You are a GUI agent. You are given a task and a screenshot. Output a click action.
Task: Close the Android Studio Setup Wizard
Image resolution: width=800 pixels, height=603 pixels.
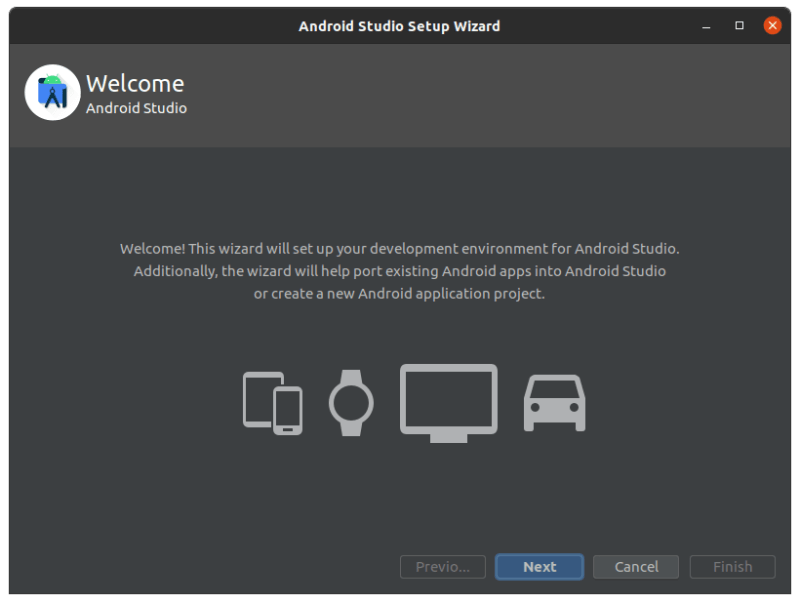coord(772,25)
